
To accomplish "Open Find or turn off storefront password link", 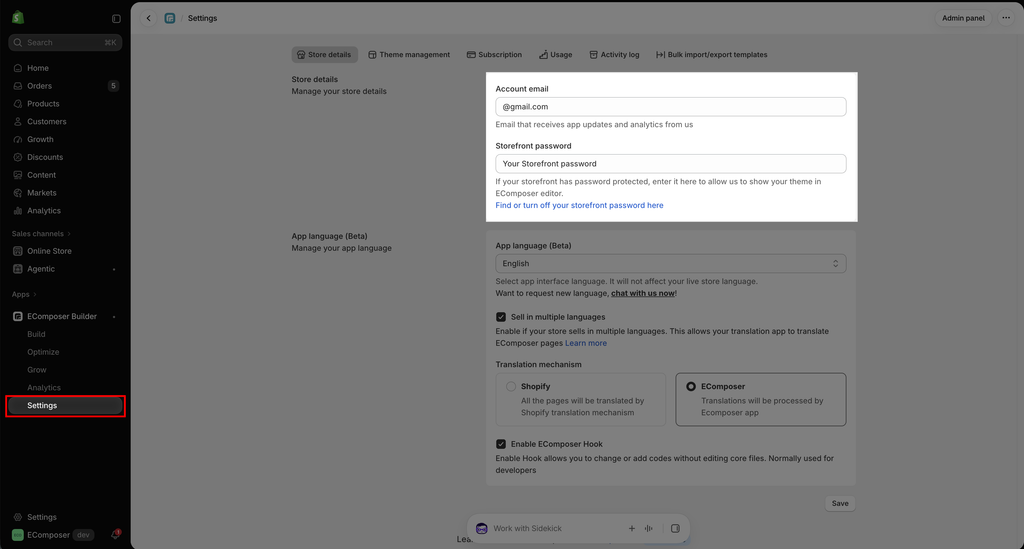I will click(579, 205).
